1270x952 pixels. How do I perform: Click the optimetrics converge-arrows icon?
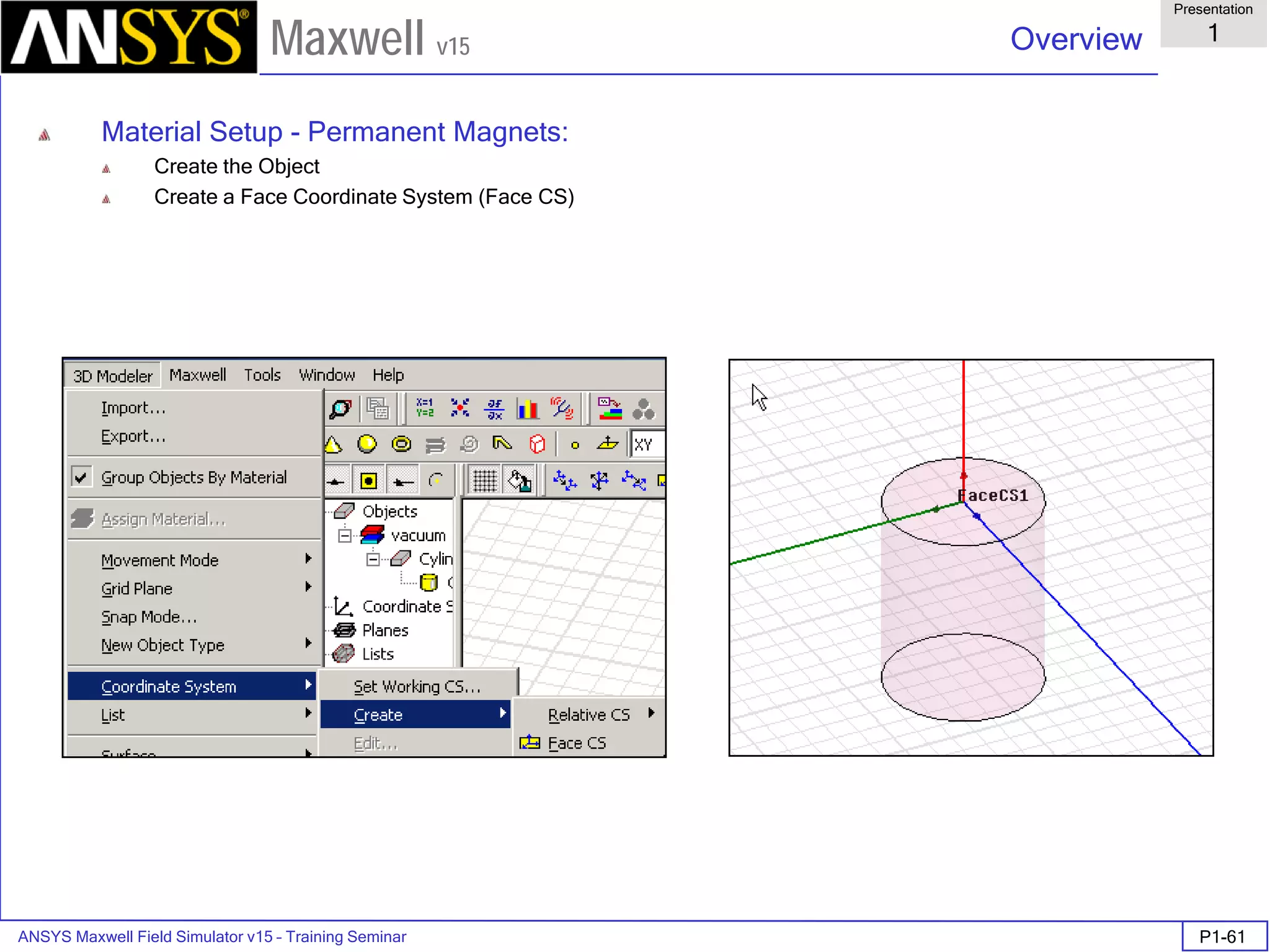point(460,408)
